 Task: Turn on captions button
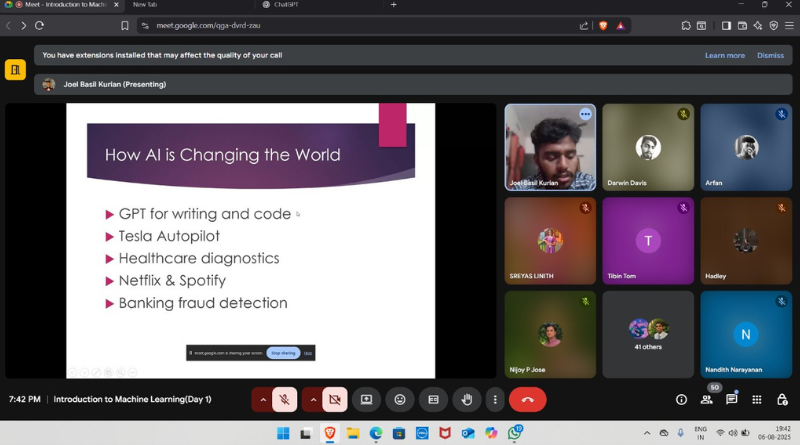433,400
